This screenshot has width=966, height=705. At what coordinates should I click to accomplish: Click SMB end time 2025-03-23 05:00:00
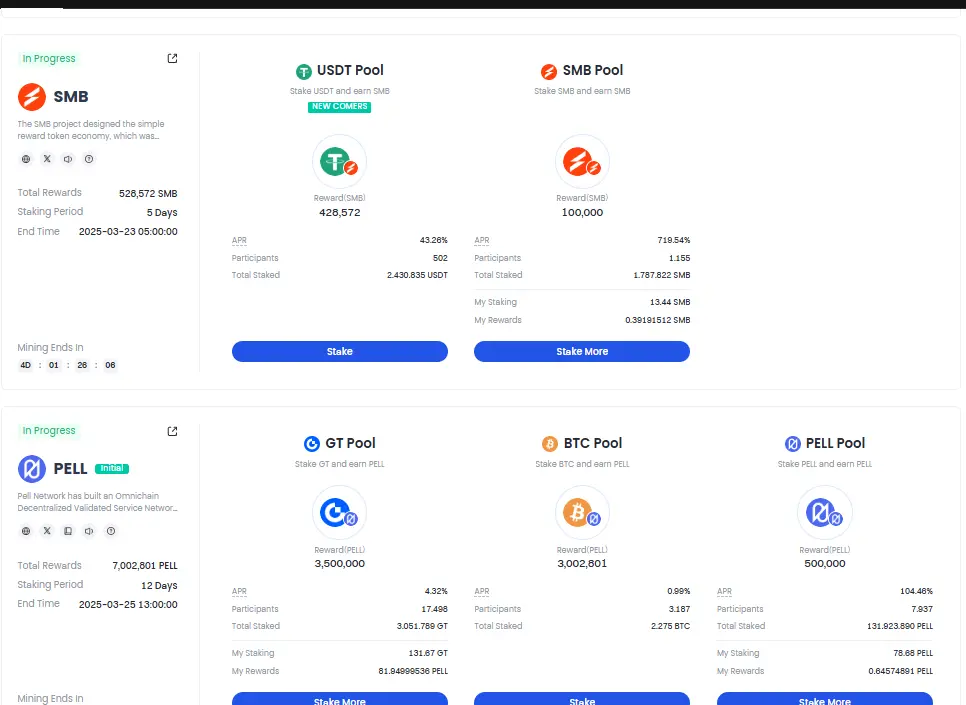[x=128, y=232]
